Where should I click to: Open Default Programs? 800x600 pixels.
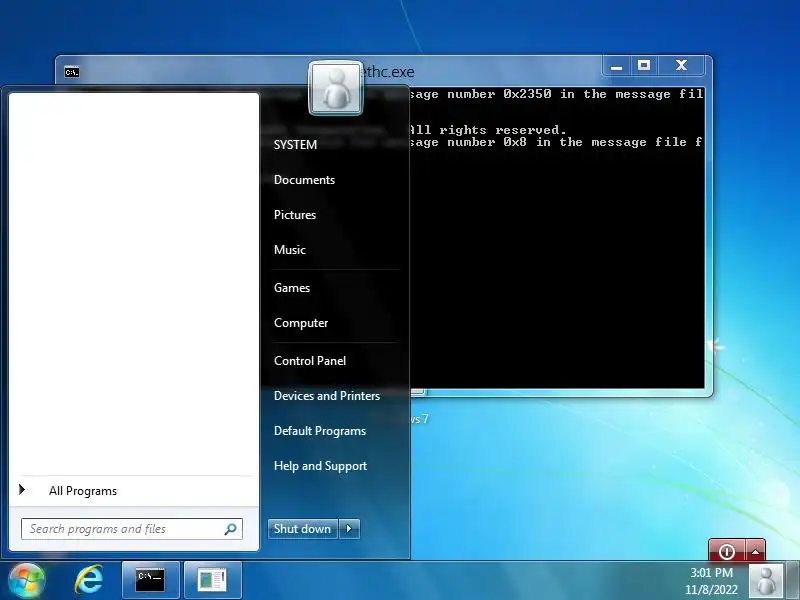pyautogui.click(x=320, y=431)
